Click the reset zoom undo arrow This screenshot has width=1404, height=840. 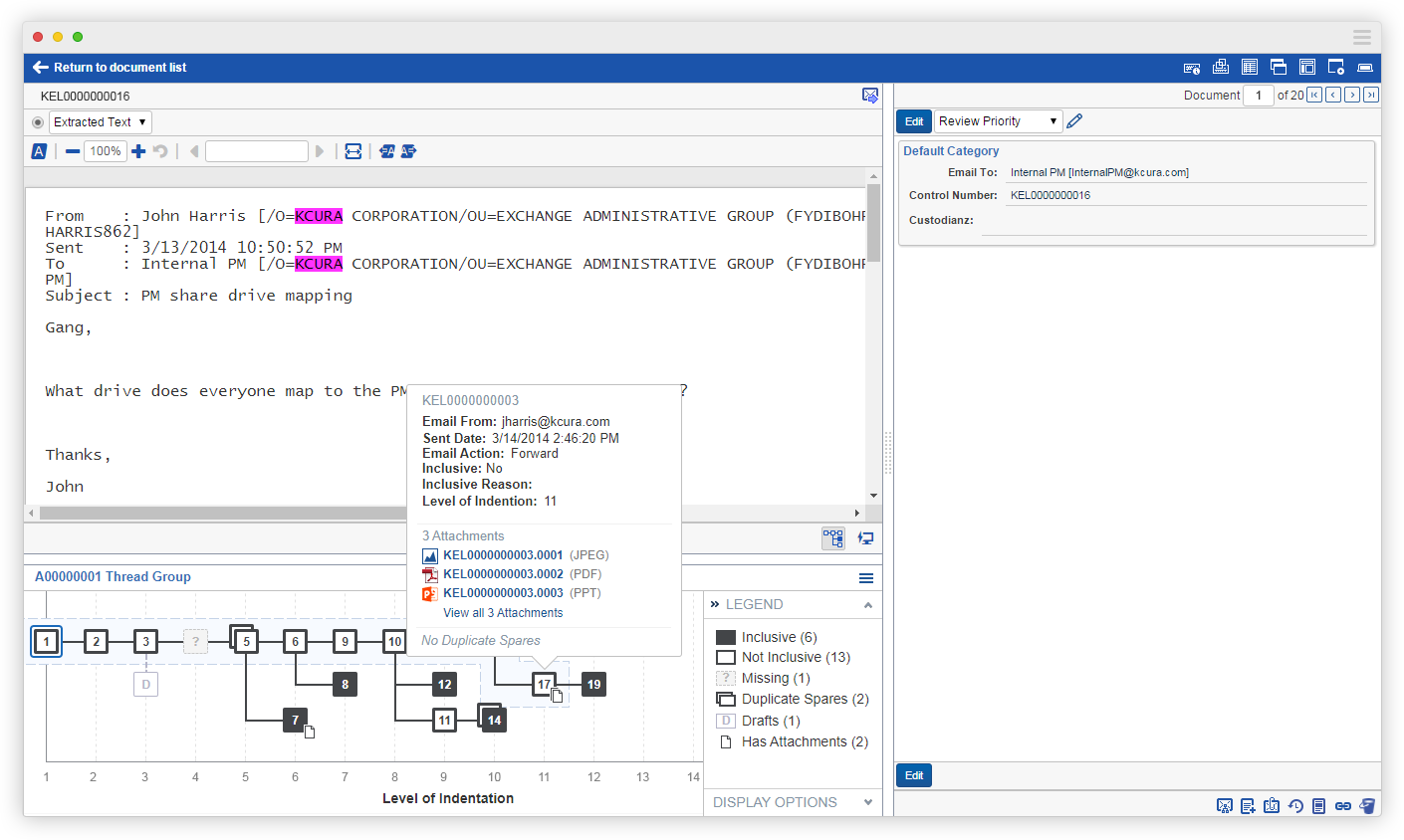point(160,151)
